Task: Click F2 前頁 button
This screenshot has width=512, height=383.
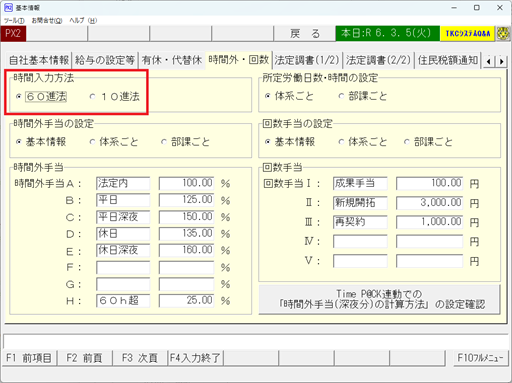Action: click(84, 358)
